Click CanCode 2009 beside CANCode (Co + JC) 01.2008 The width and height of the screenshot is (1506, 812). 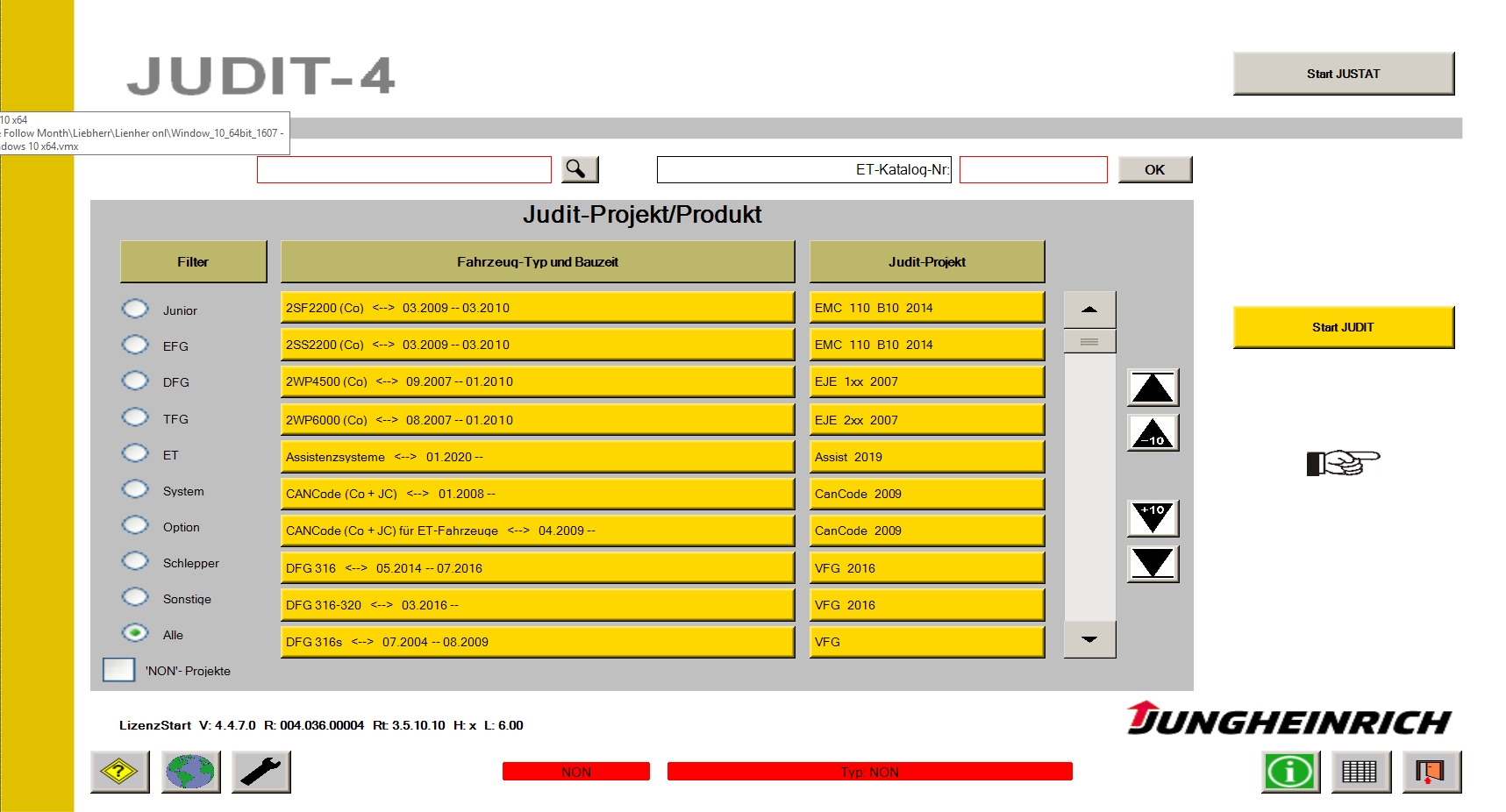[x=927, y=494]
